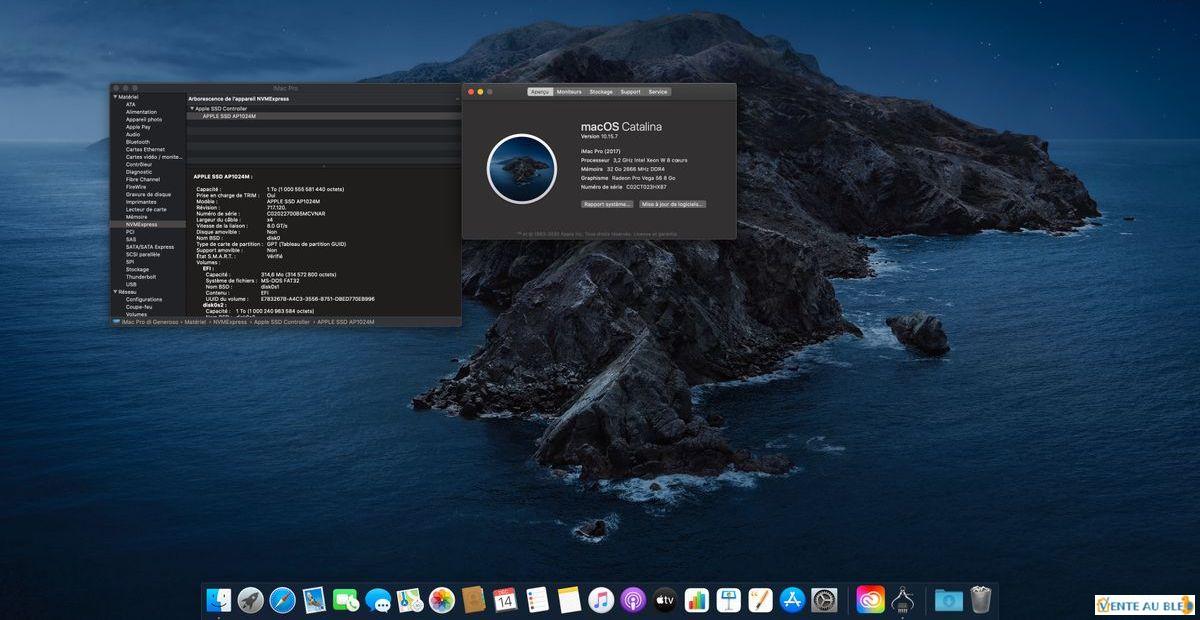Select Alimentation in sidebar
The image size is (1200, 620).
coord(141,112)
